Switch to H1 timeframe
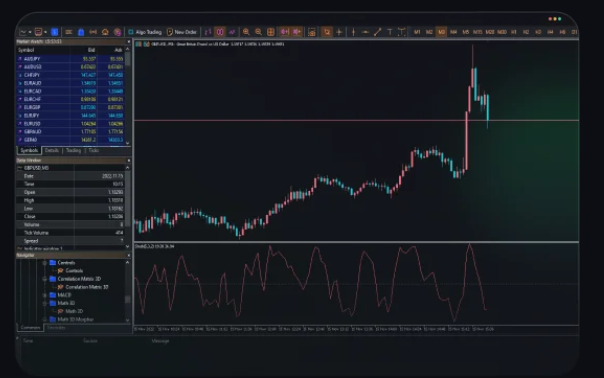 [x=514, y=32]
